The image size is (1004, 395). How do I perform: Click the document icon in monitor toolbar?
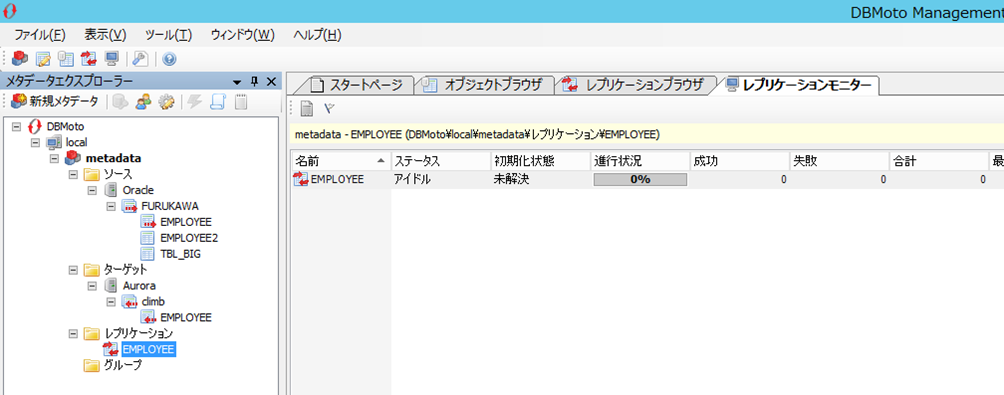(307, 109)
